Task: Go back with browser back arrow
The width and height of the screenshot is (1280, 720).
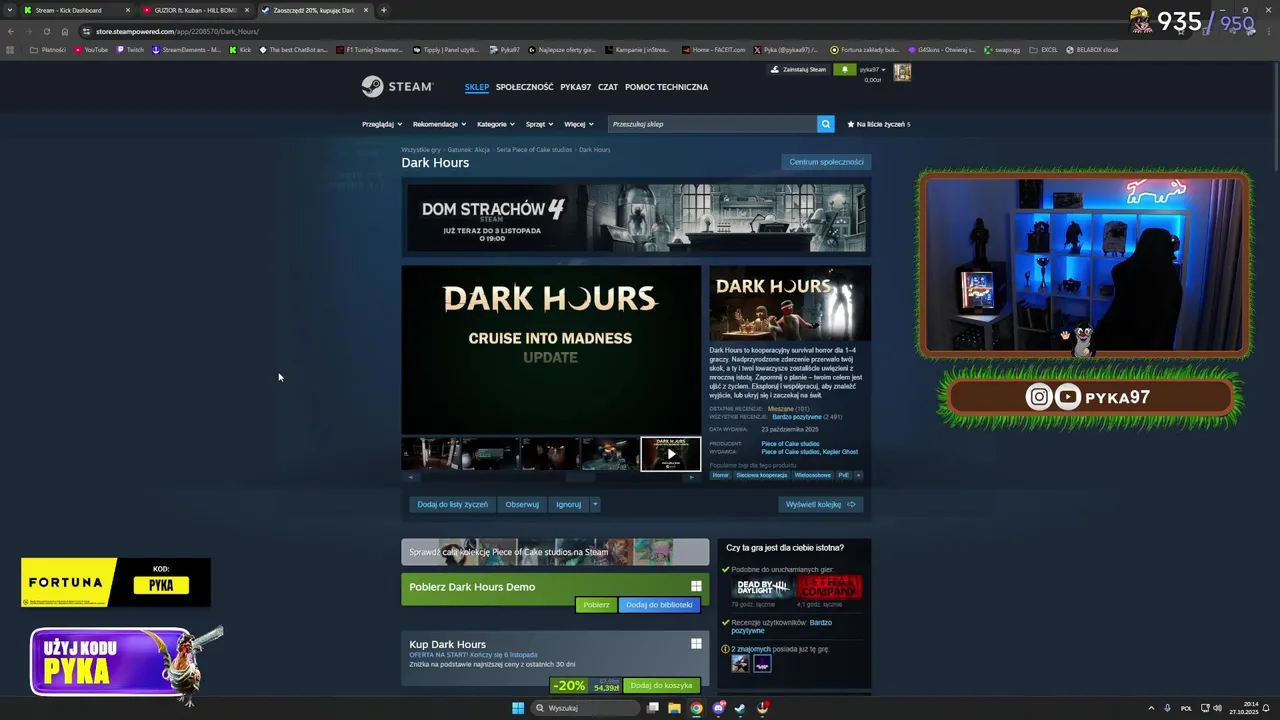Action: pyautogui.click(x=10, y=31)
